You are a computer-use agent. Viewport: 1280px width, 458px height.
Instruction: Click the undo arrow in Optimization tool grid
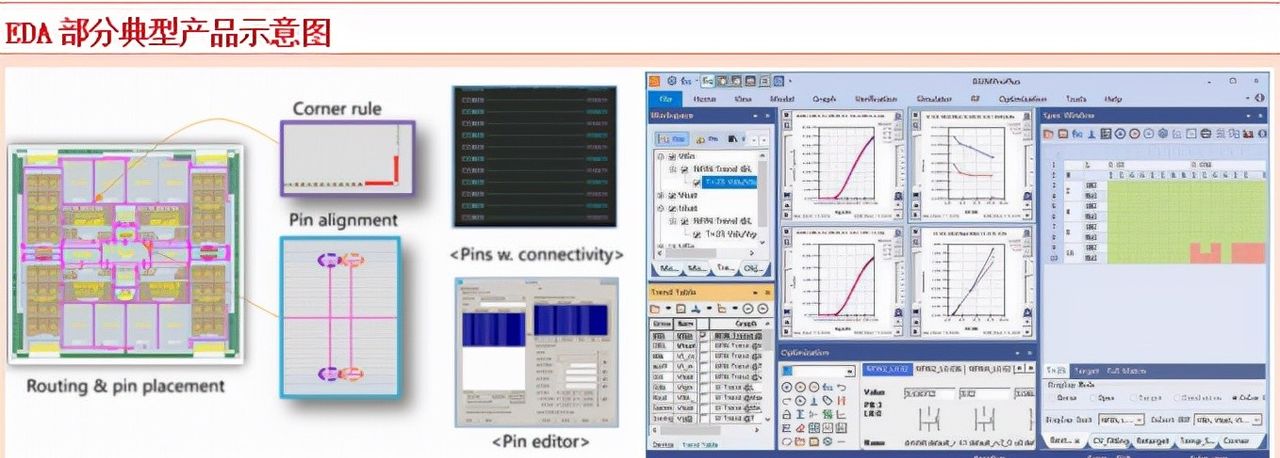coord(841,387)
